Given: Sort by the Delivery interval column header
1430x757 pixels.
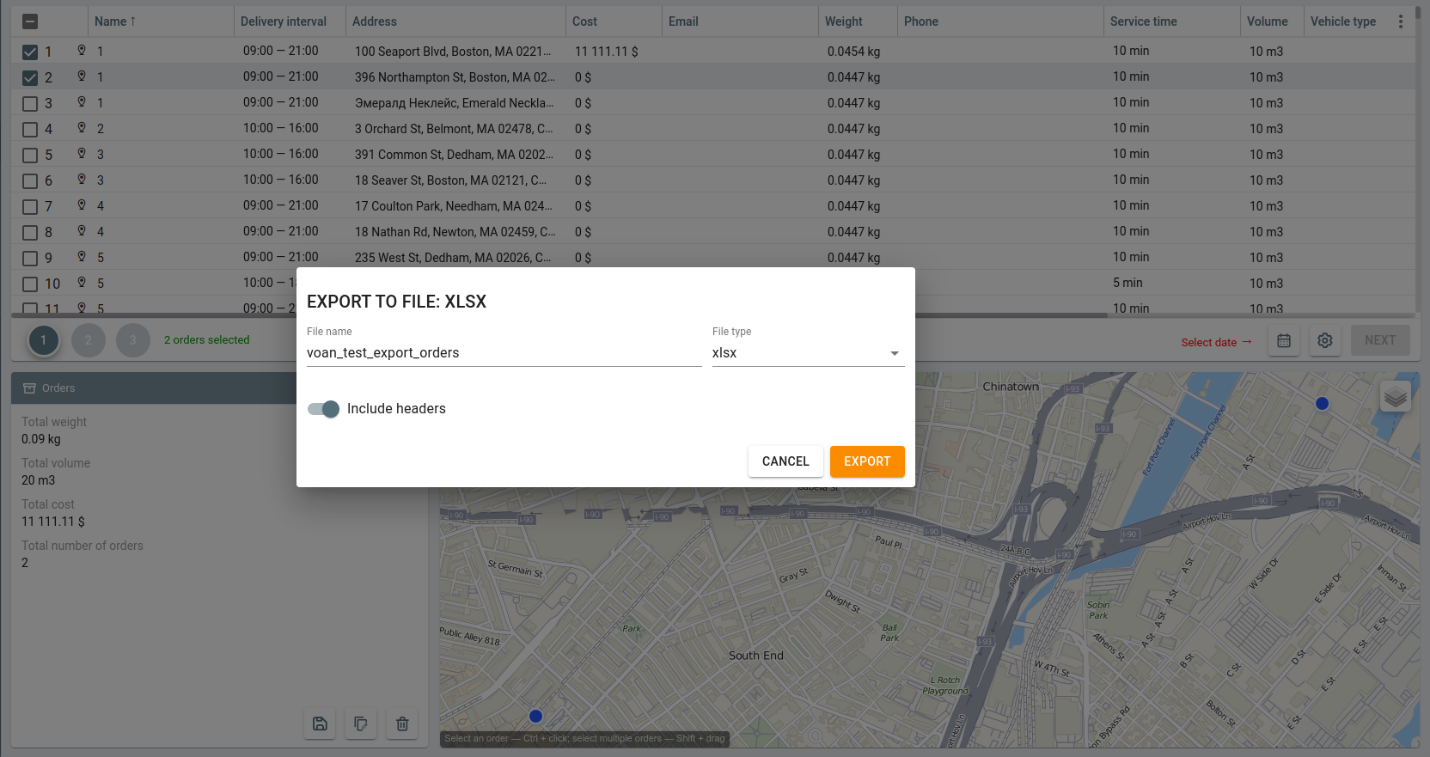Looking at the screenshot, I should (283, 21).
